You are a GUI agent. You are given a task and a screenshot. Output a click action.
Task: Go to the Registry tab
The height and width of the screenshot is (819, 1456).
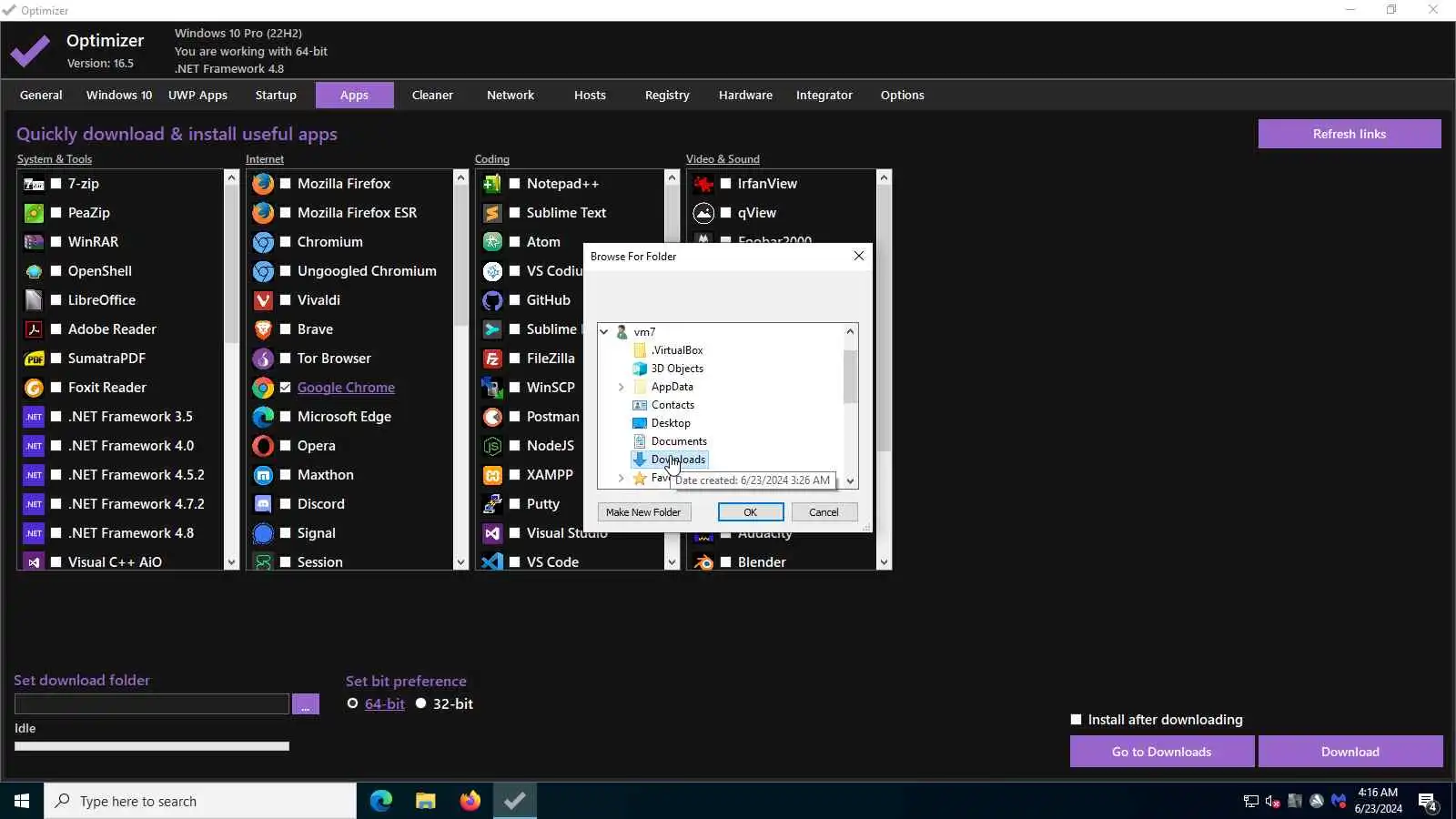coord(667,95)
